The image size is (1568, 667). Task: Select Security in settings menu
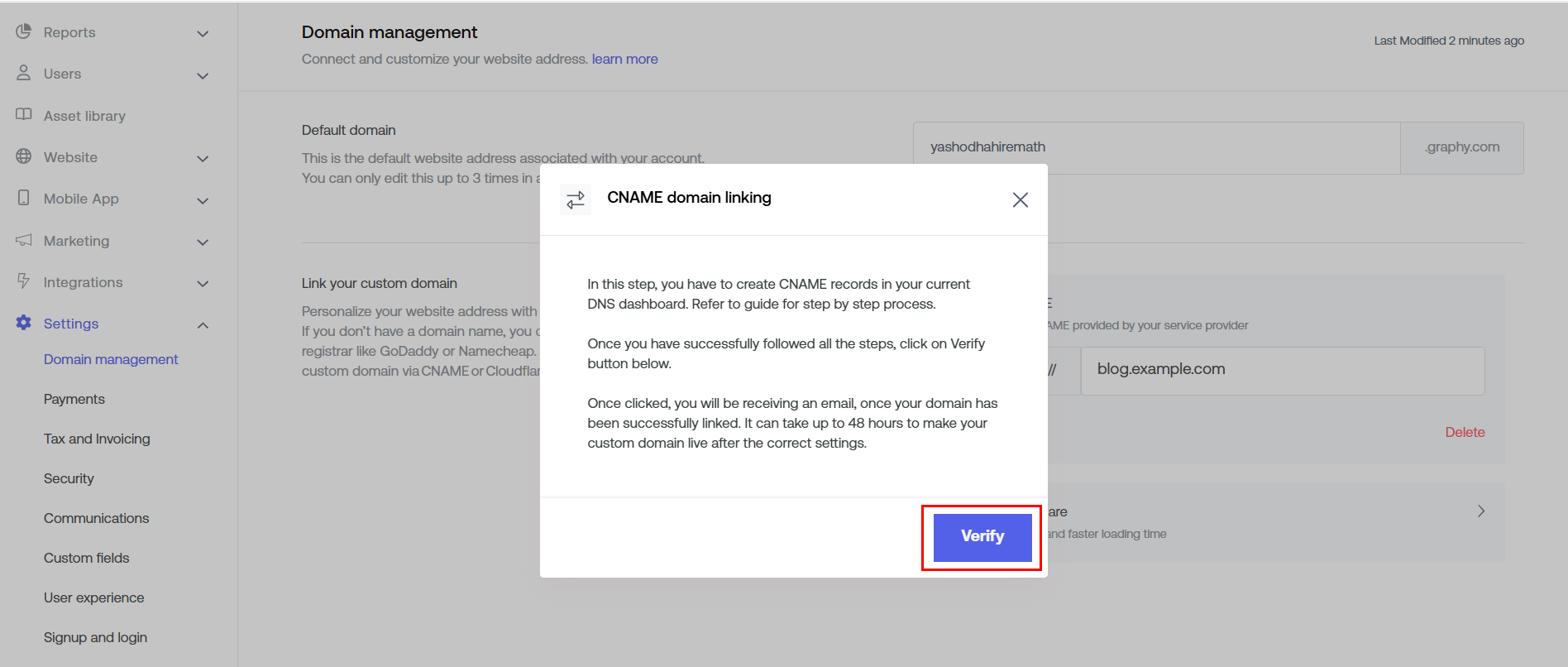tap(69, 478)
